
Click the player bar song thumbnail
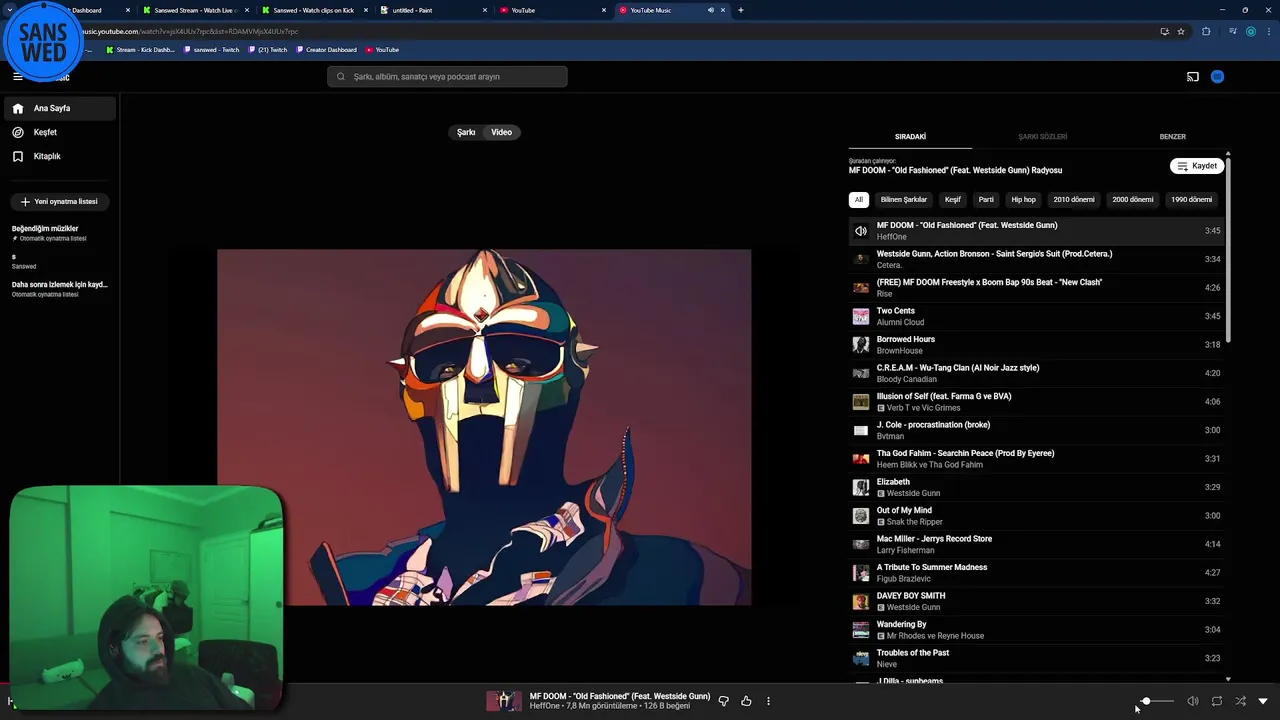point(504,701)
